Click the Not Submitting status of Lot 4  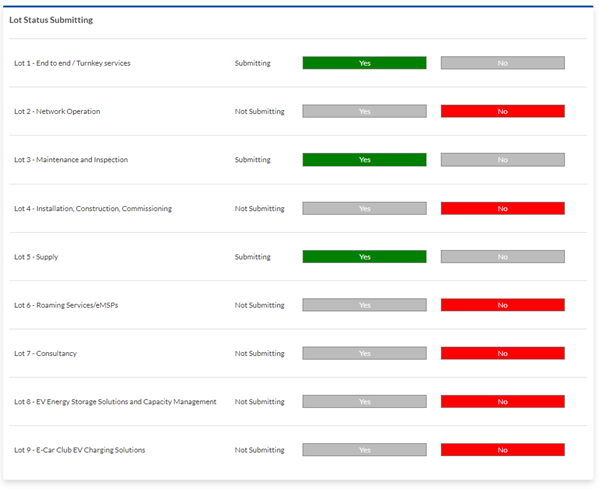259,208
